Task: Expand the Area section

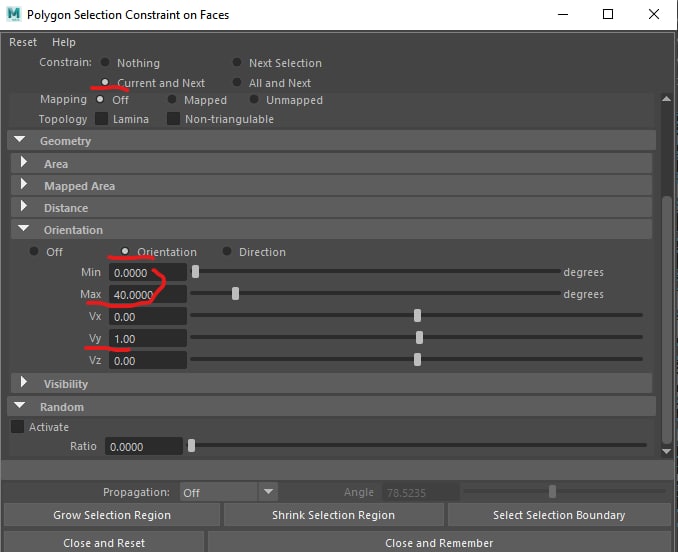Action: click(24, 162)
